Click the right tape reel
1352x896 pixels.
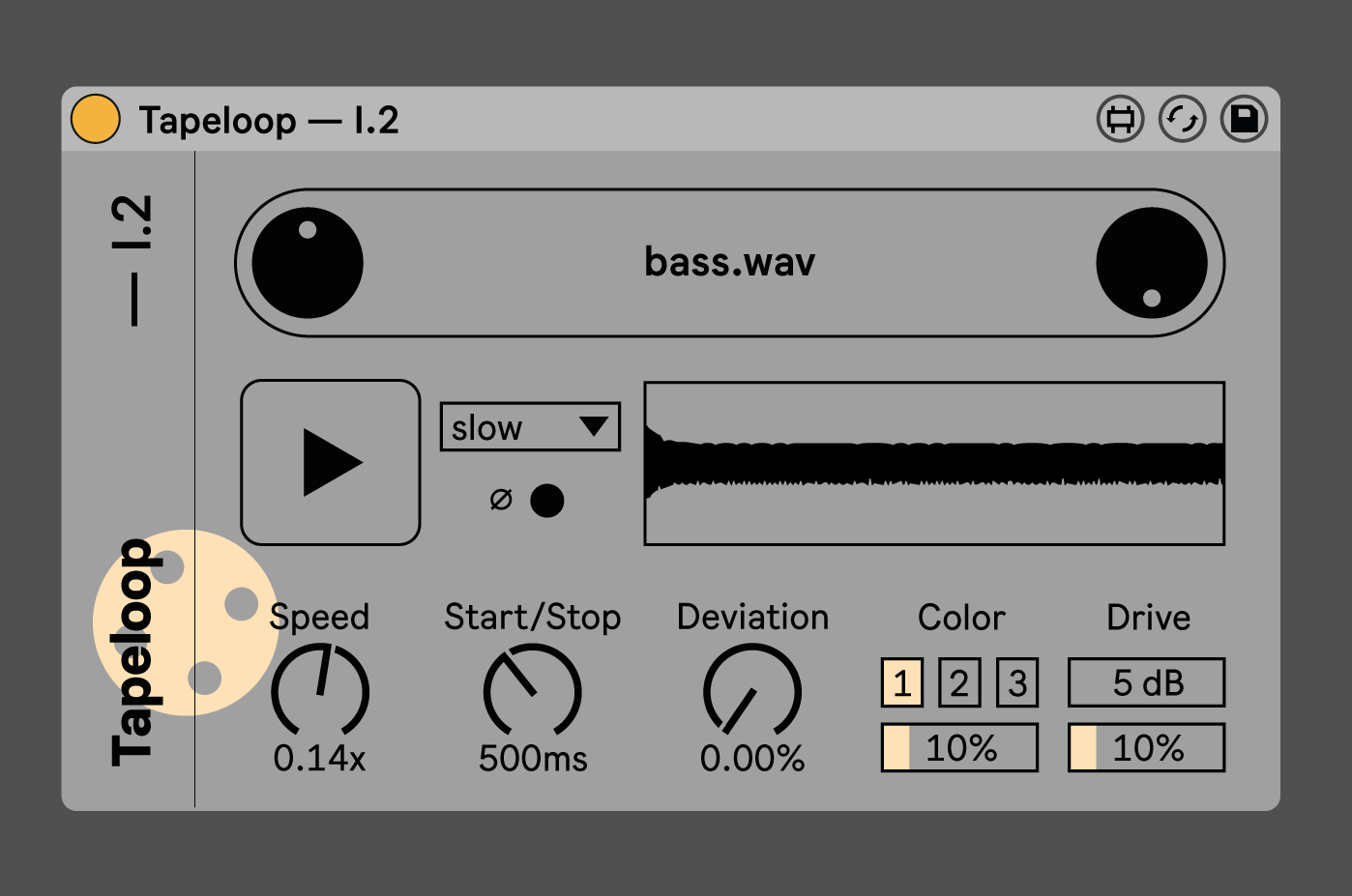[x=1151, y=263]
